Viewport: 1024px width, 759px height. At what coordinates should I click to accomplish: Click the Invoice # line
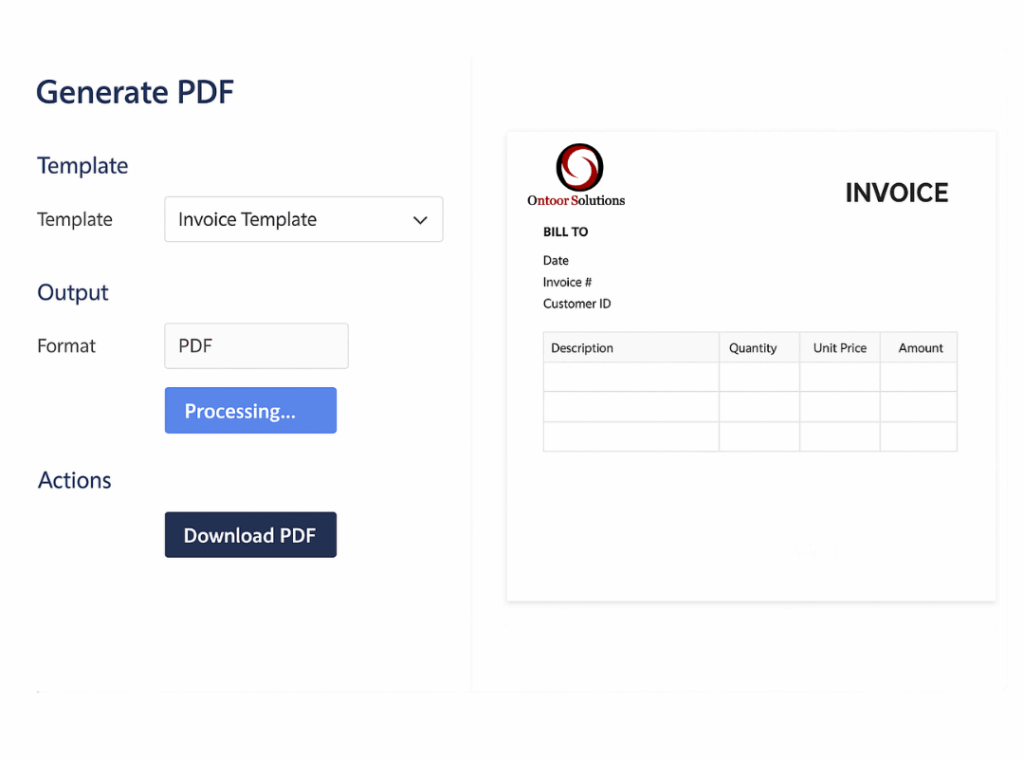coord(567,282)
